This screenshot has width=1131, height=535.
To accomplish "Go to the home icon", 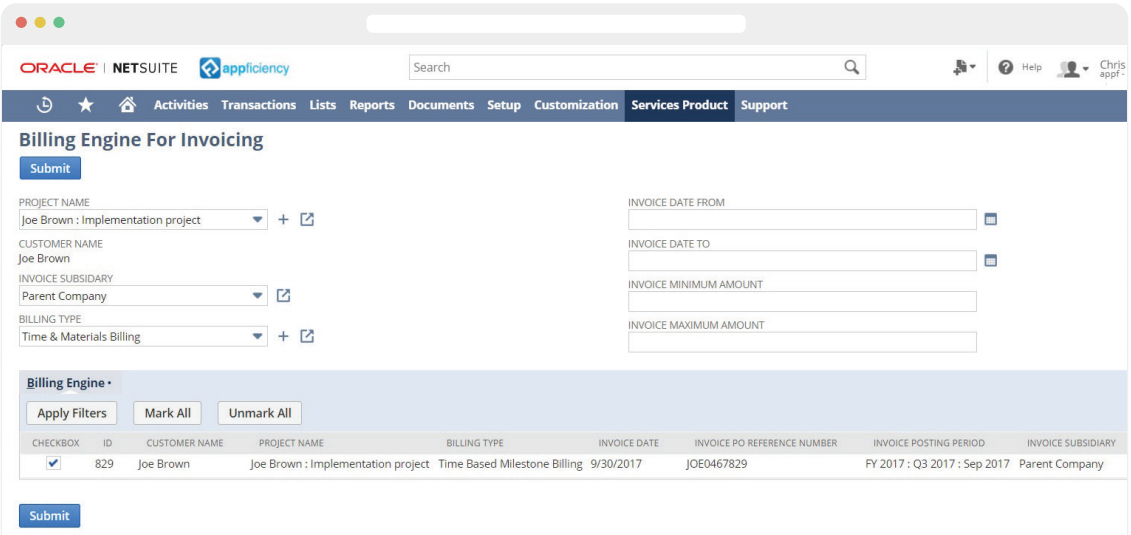I will (x=127, y=105).
